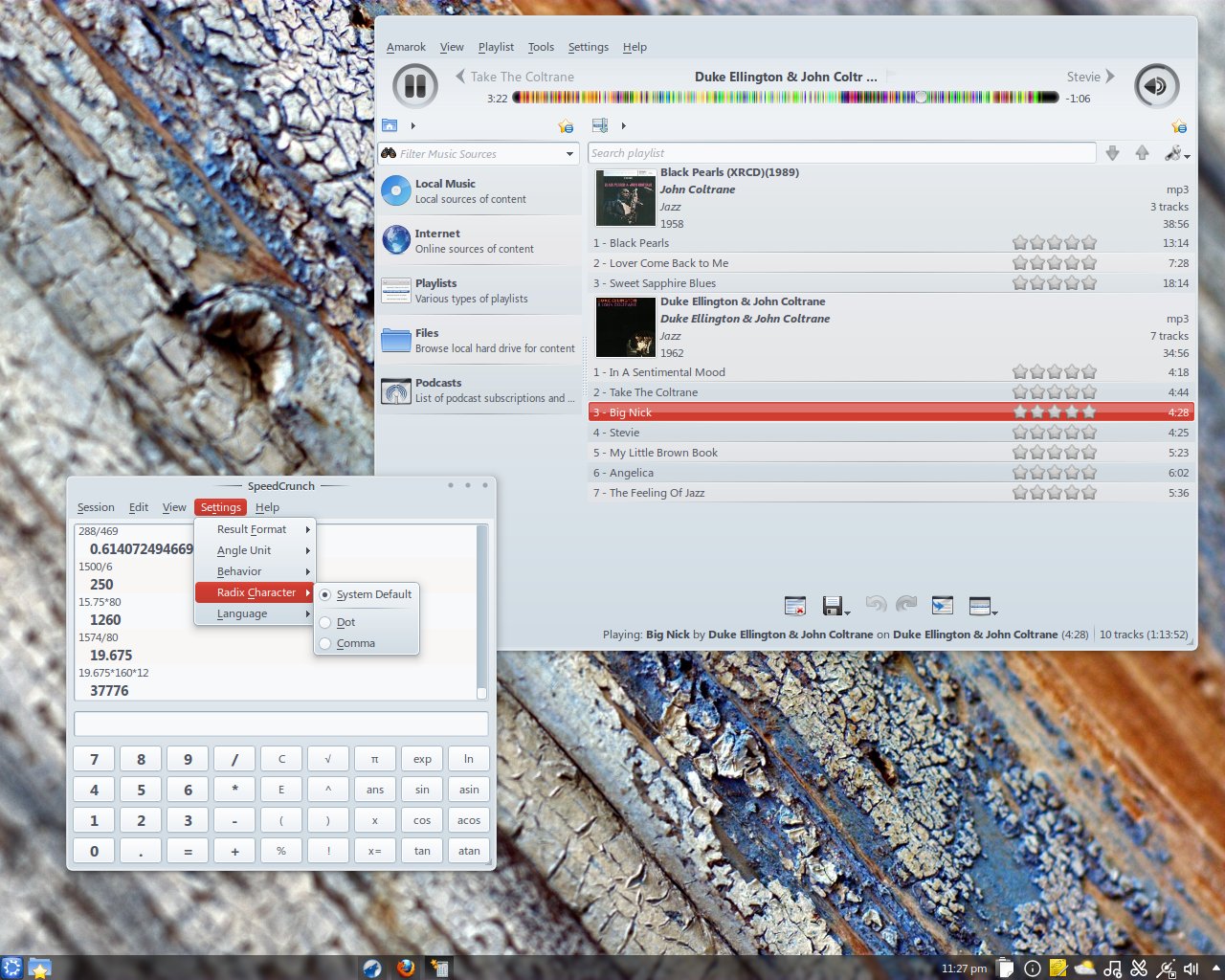Expand the Angle Unit submenu
This screenshot has width=1225, height=980.
pos(255,550)
